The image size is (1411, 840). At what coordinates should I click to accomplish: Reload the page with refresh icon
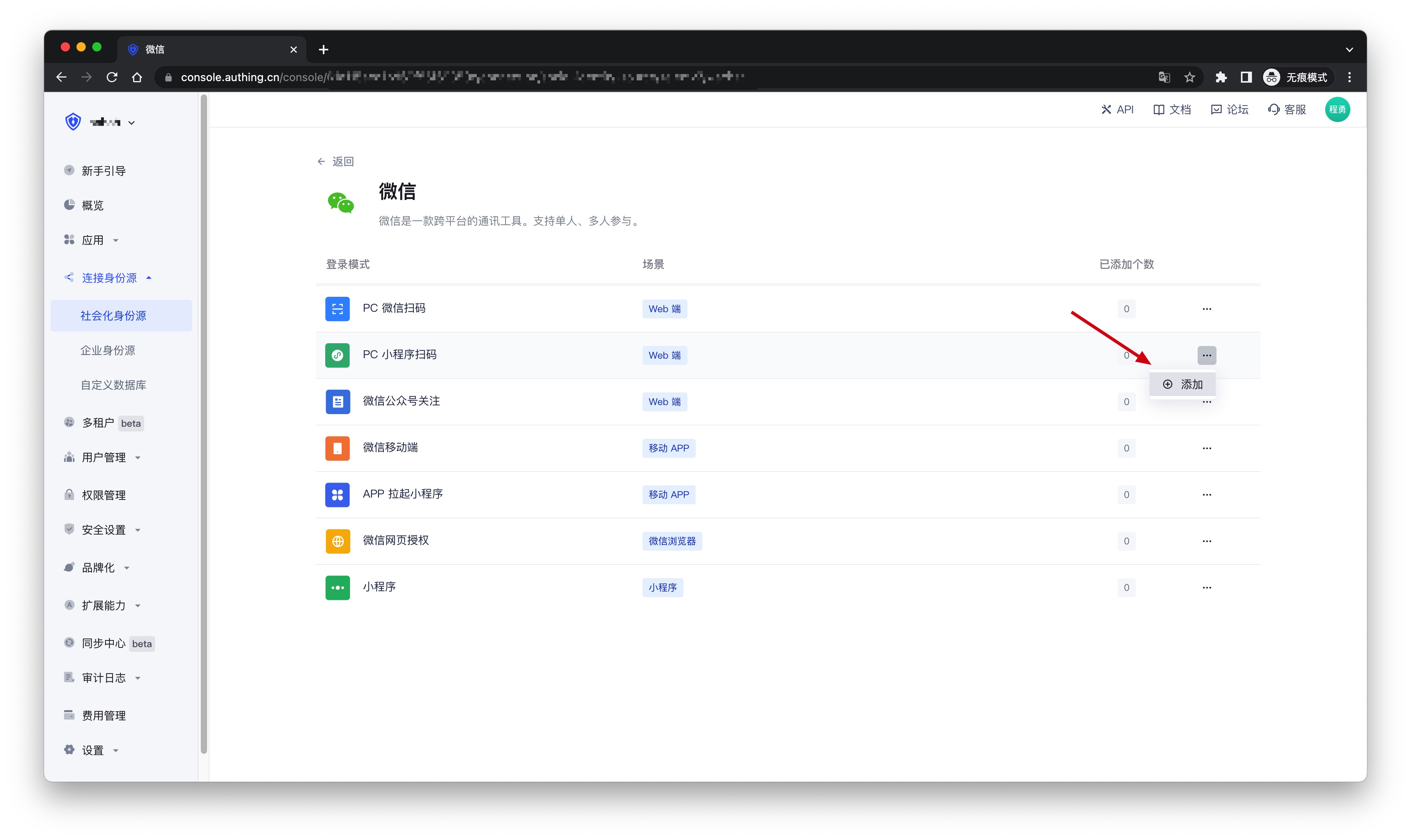click(112, 78)
